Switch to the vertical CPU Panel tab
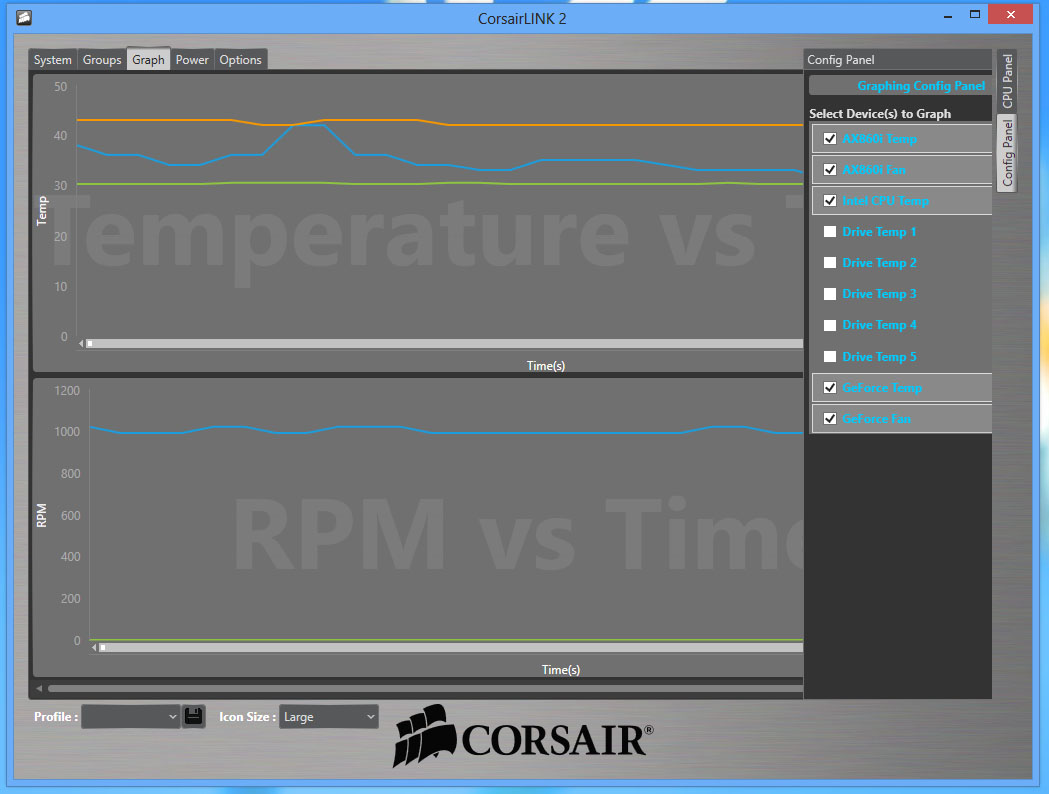The width and height of the screenshot is (1049, 794). pos(1007,81)
